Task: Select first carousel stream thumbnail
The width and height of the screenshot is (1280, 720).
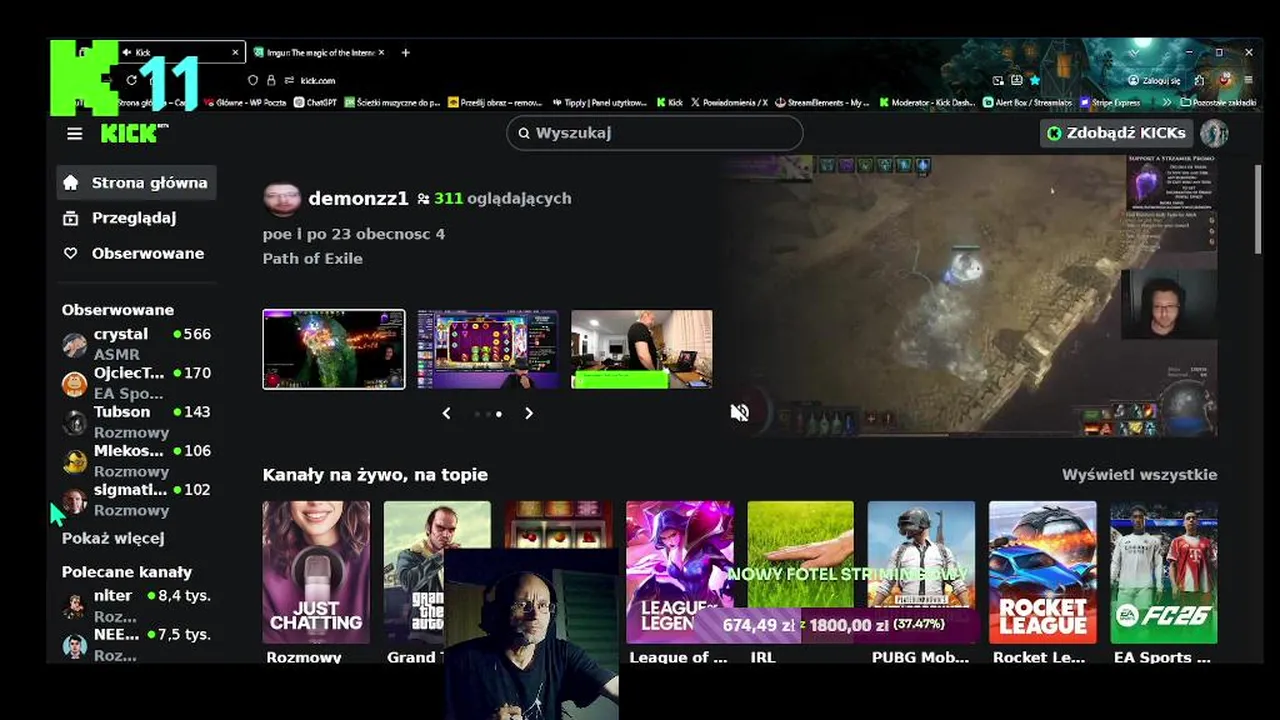Action: point(334,349)
